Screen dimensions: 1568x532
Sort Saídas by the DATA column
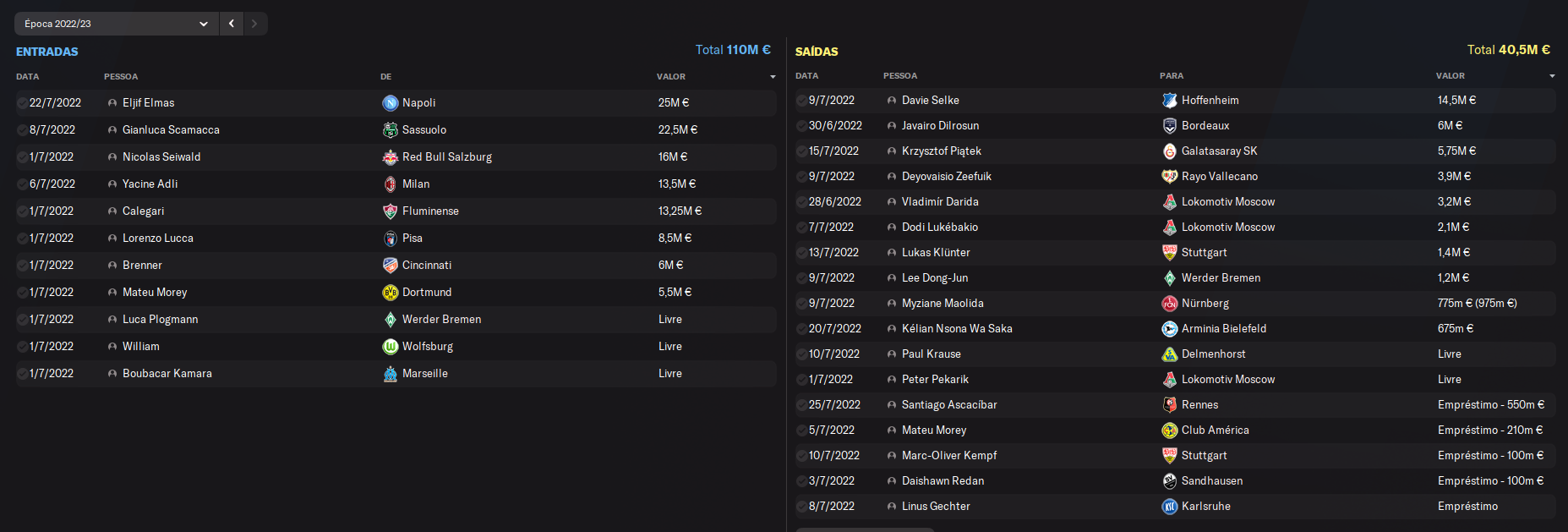pyautogui.click(x=807, y=76)
